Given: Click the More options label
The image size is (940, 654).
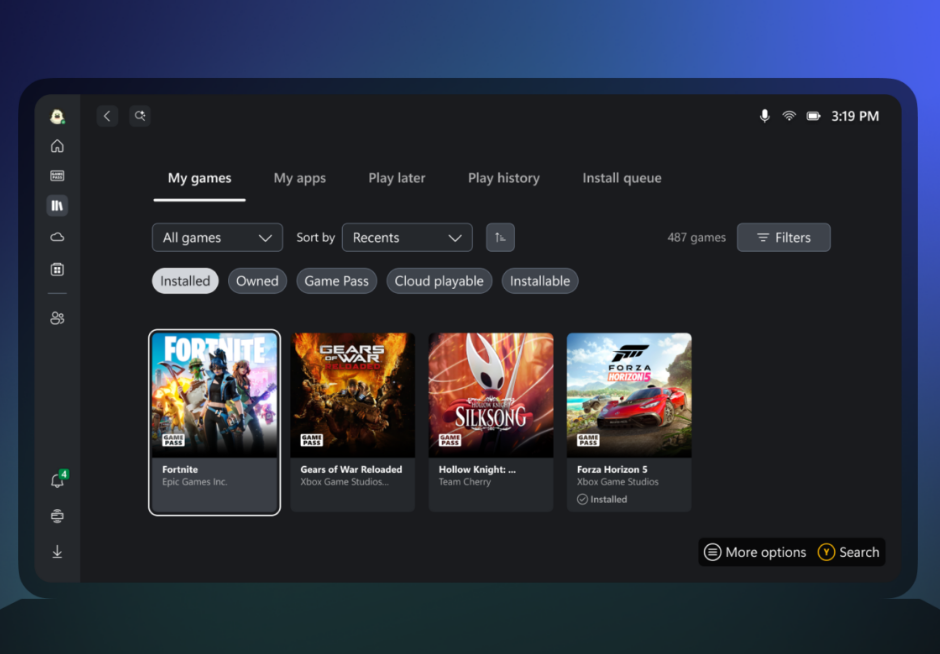Looking at the screenshot, I should (766, 552).
